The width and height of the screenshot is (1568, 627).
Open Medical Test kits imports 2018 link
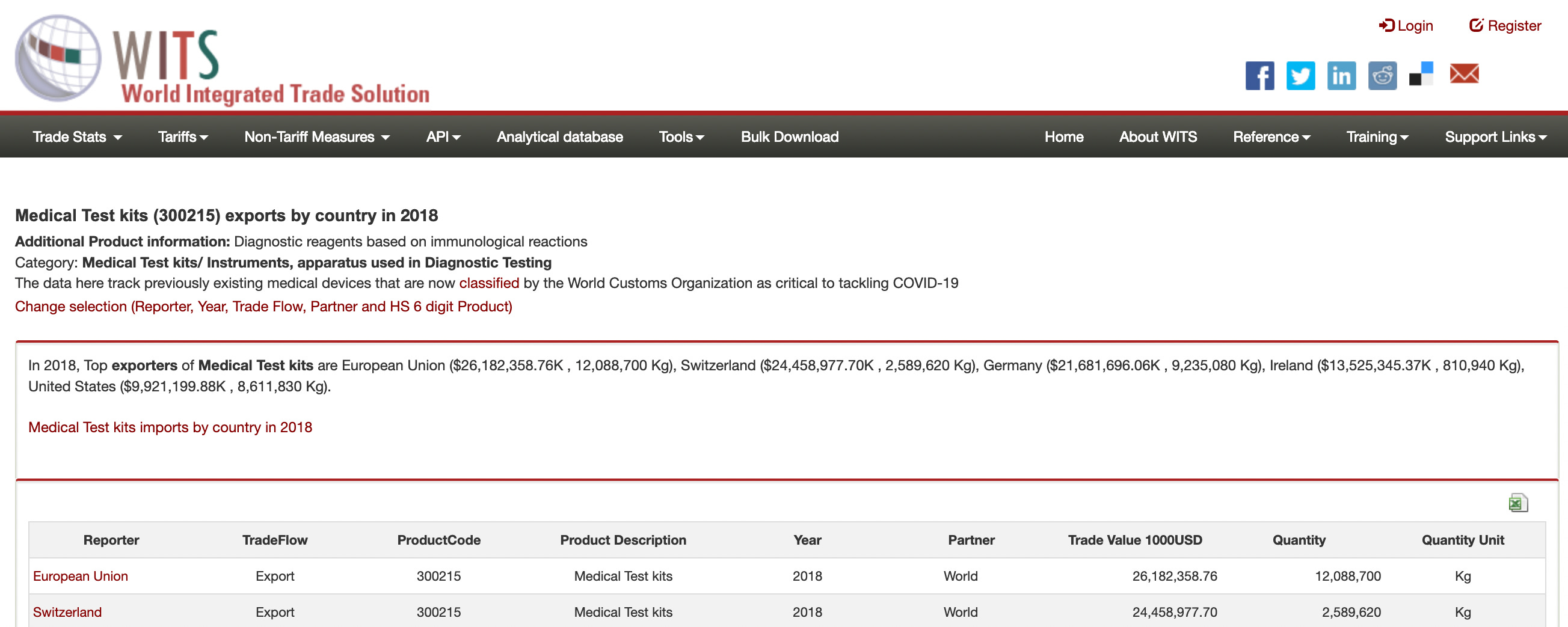tap(170, 427)
